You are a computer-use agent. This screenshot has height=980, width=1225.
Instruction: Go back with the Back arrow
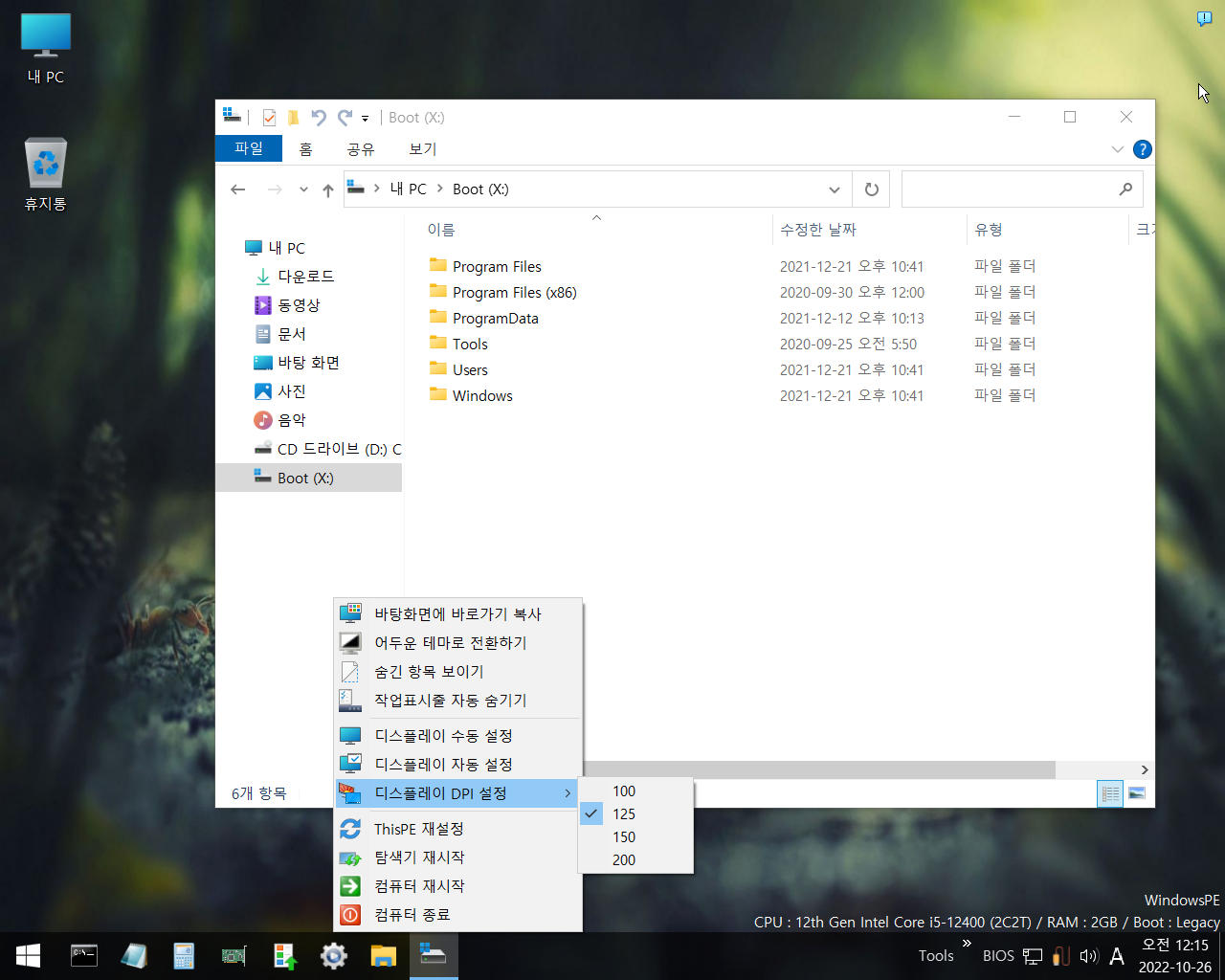tap(238, 189)
